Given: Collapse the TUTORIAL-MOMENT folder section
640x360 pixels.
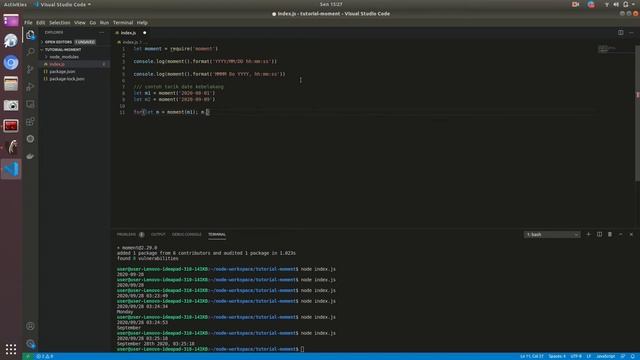Looking at the screenshot, I should 63,49.
